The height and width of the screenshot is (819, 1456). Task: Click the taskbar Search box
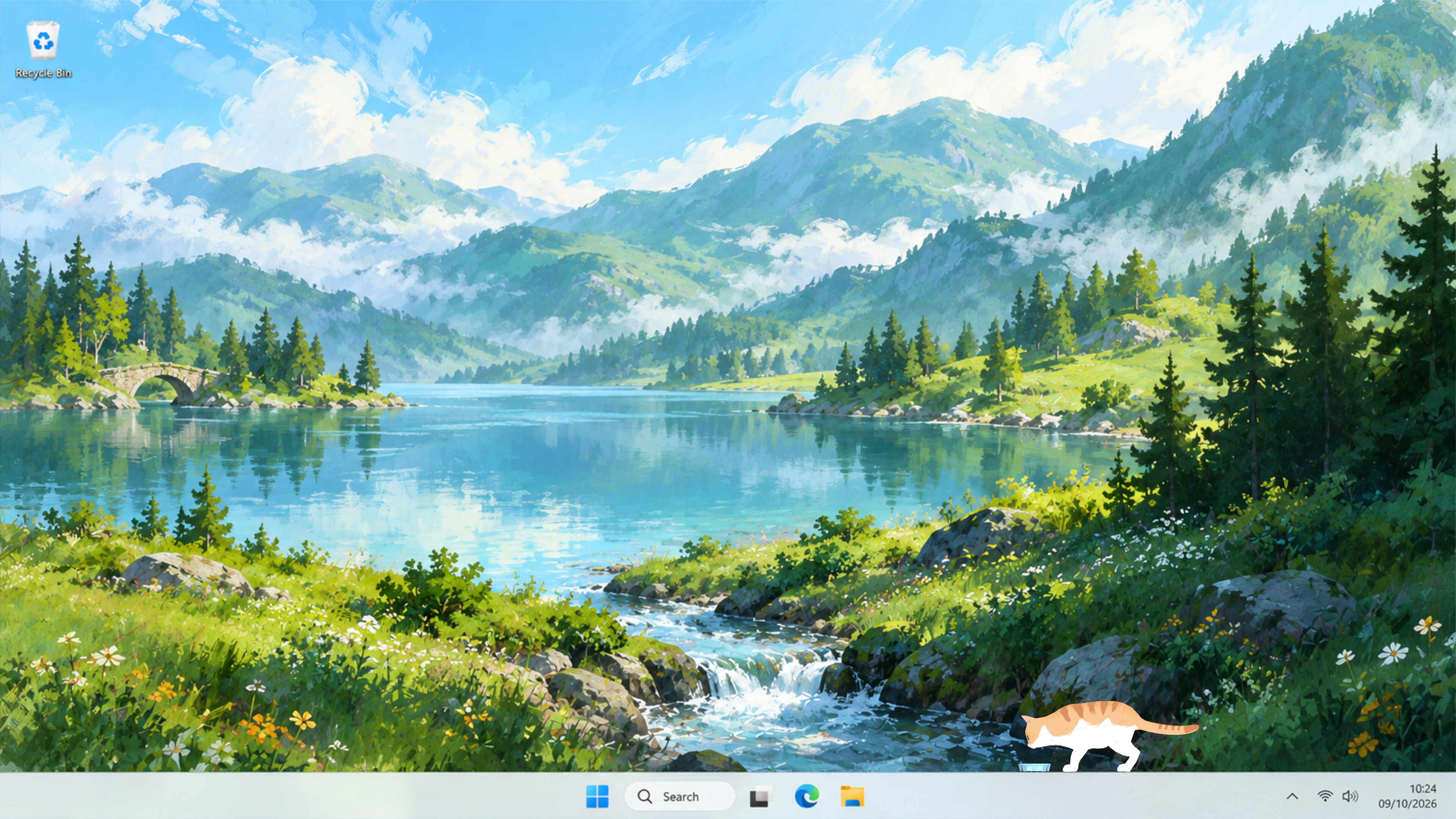pyautogui.click(x=679, y=796)
